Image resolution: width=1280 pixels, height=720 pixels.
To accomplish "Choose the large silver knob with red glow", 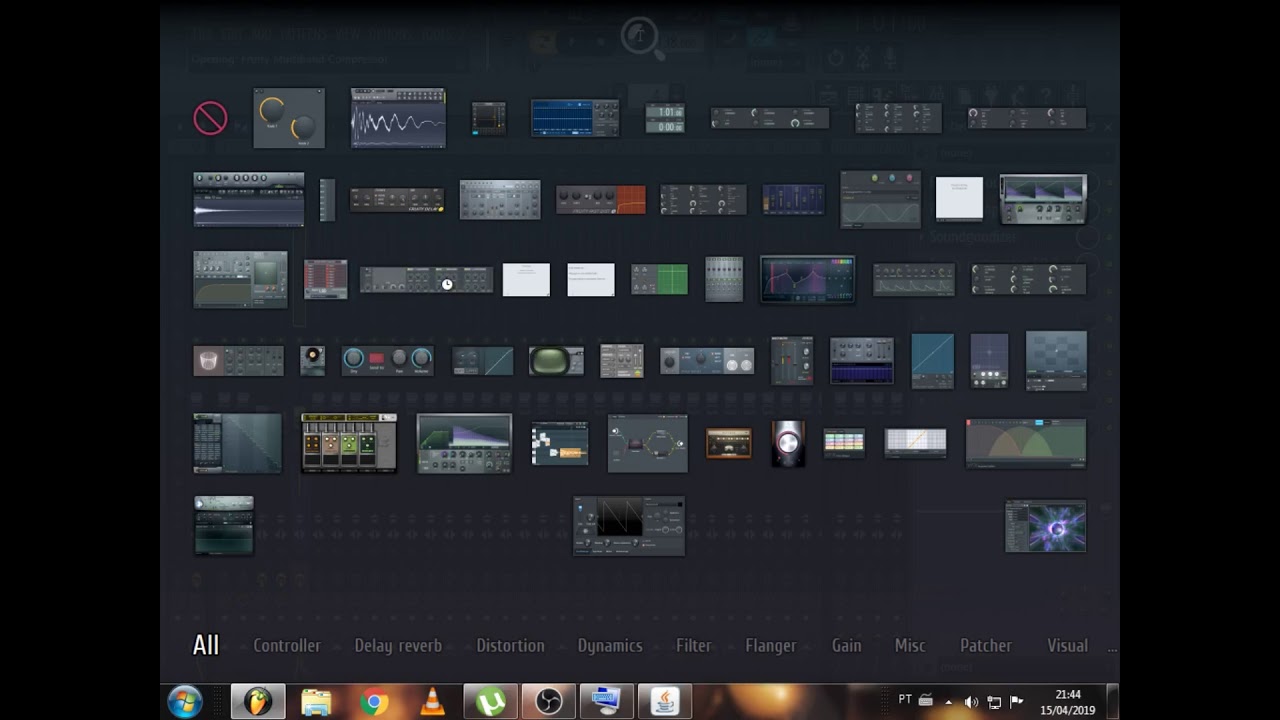I will coord(788,442).
